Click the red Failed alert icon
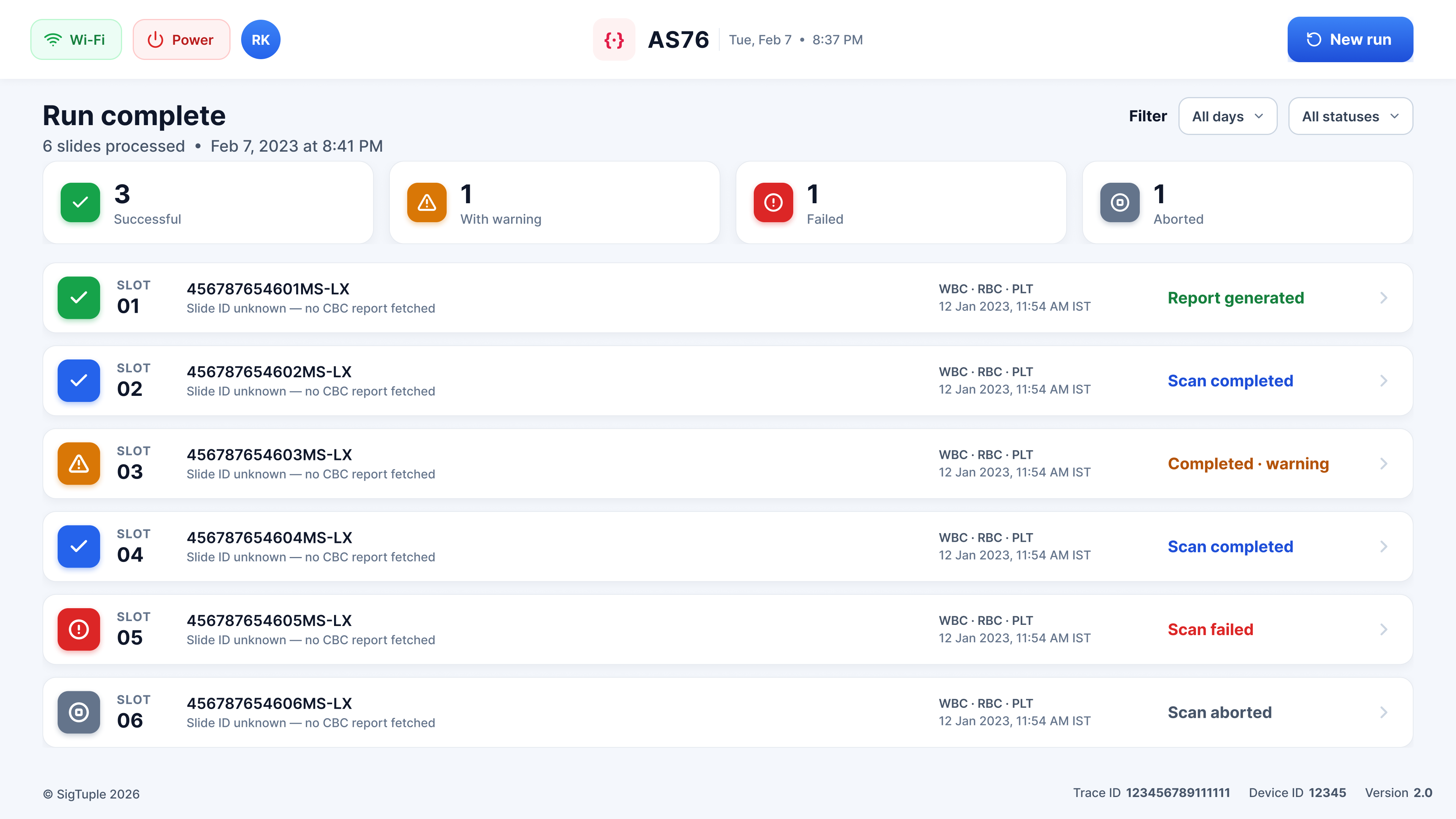The width and height of the screenshot is (1456, 819). [773, 202]
